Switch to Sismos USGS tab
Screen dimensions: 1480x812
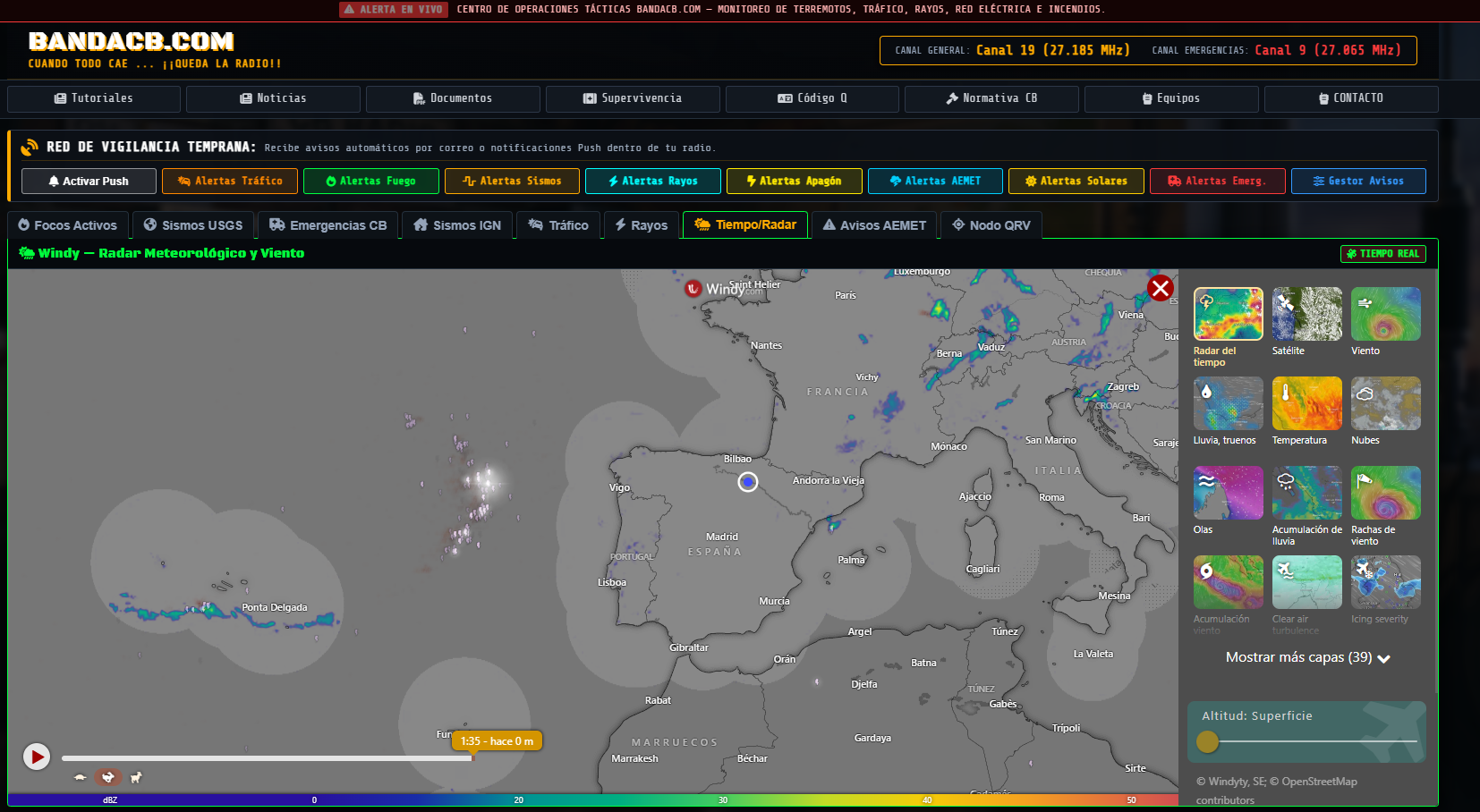[193, 225]
